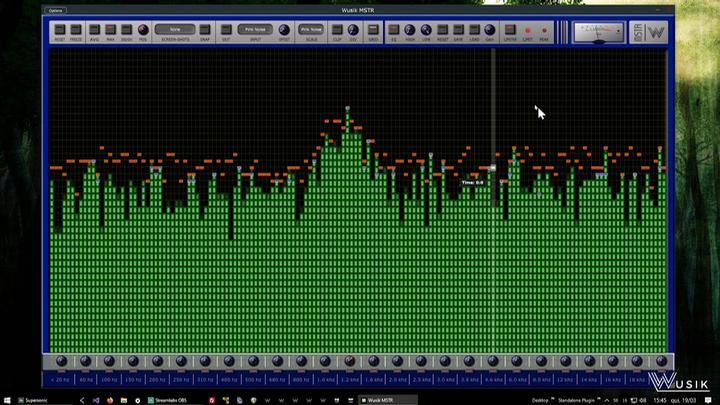Click the 800 hz band knob
Image resolution: width=720 pixels, height=405 pixels.
pyautogui.click(x=301, y=361)
